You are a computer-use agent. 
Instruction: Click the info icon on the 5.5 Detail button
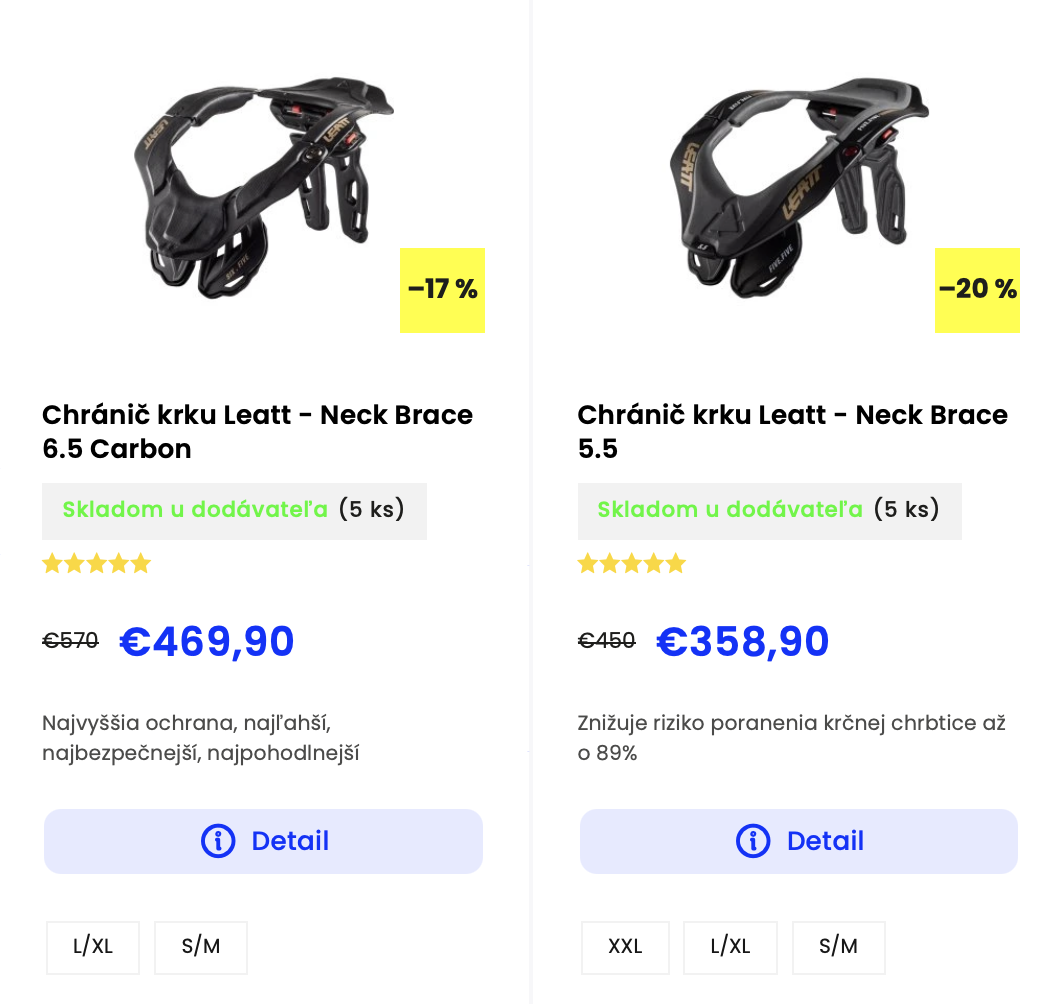tap(753, 841)
